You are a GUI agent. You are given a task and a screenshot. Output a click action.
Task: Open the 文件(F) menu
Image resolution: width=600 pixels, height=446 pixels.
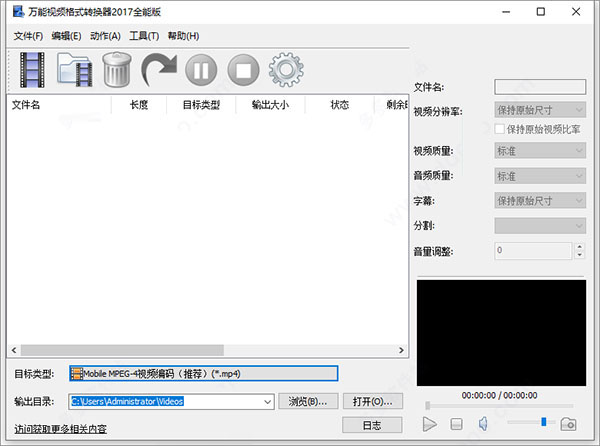(x=28, y=36)
